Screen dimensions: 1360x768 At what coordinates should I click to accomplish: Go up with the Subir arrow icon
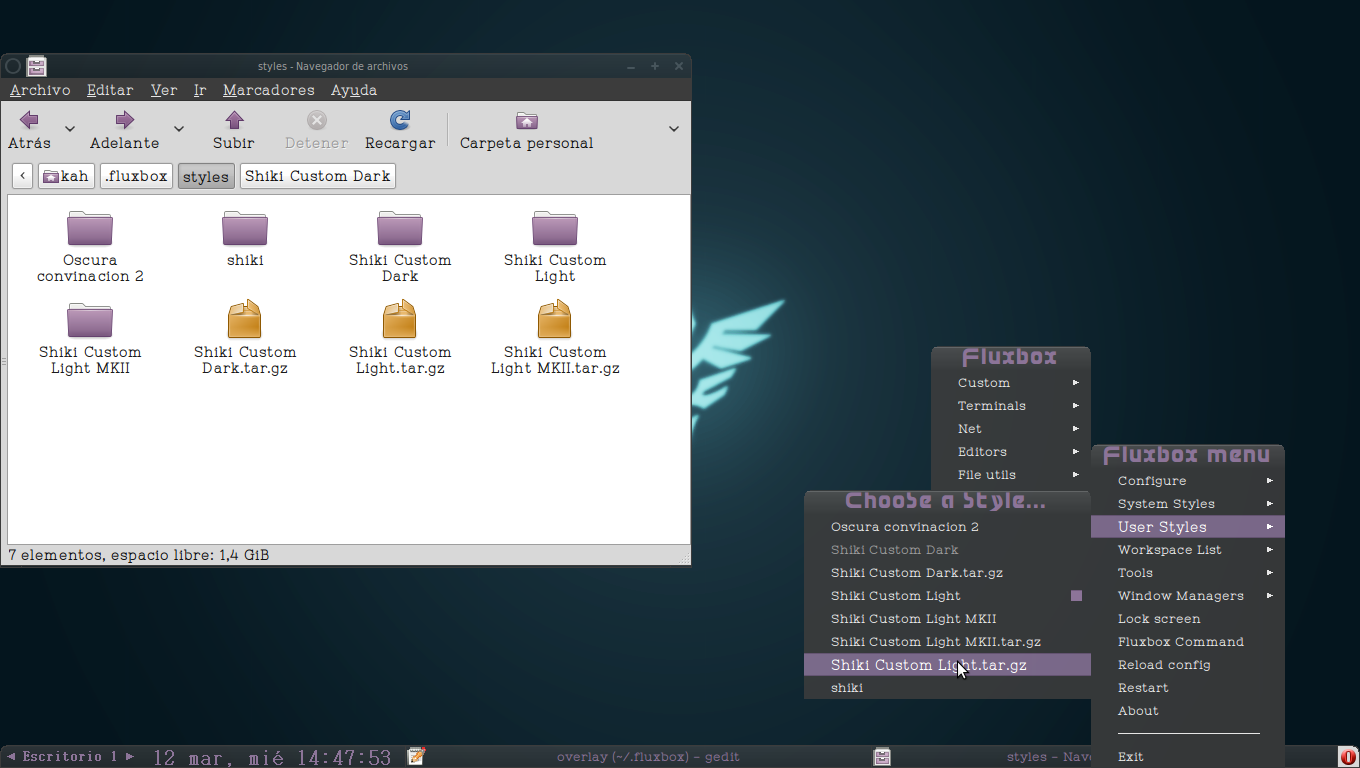234,121
